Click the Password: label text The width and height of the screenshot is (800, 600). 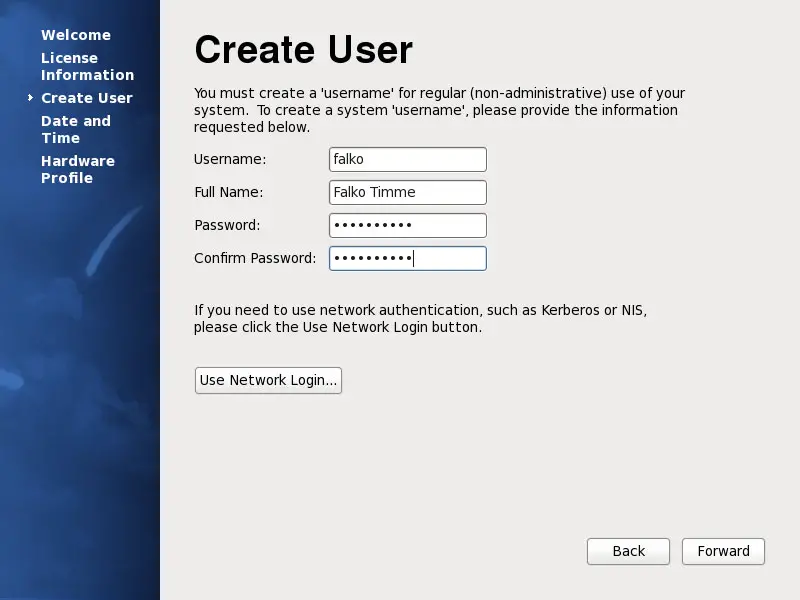tap(227, 226)
